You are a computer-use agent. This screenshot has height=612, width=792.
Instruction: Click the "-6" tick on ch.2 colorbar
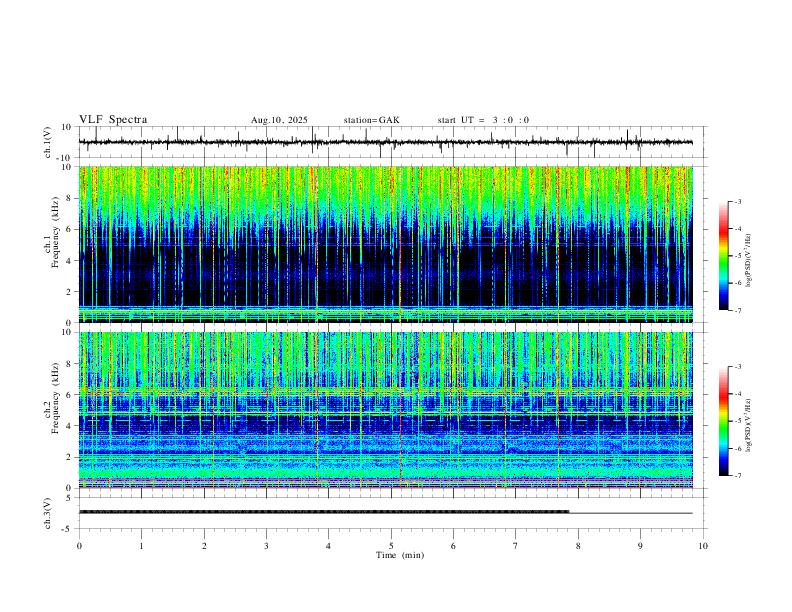[x=737, y=448]
